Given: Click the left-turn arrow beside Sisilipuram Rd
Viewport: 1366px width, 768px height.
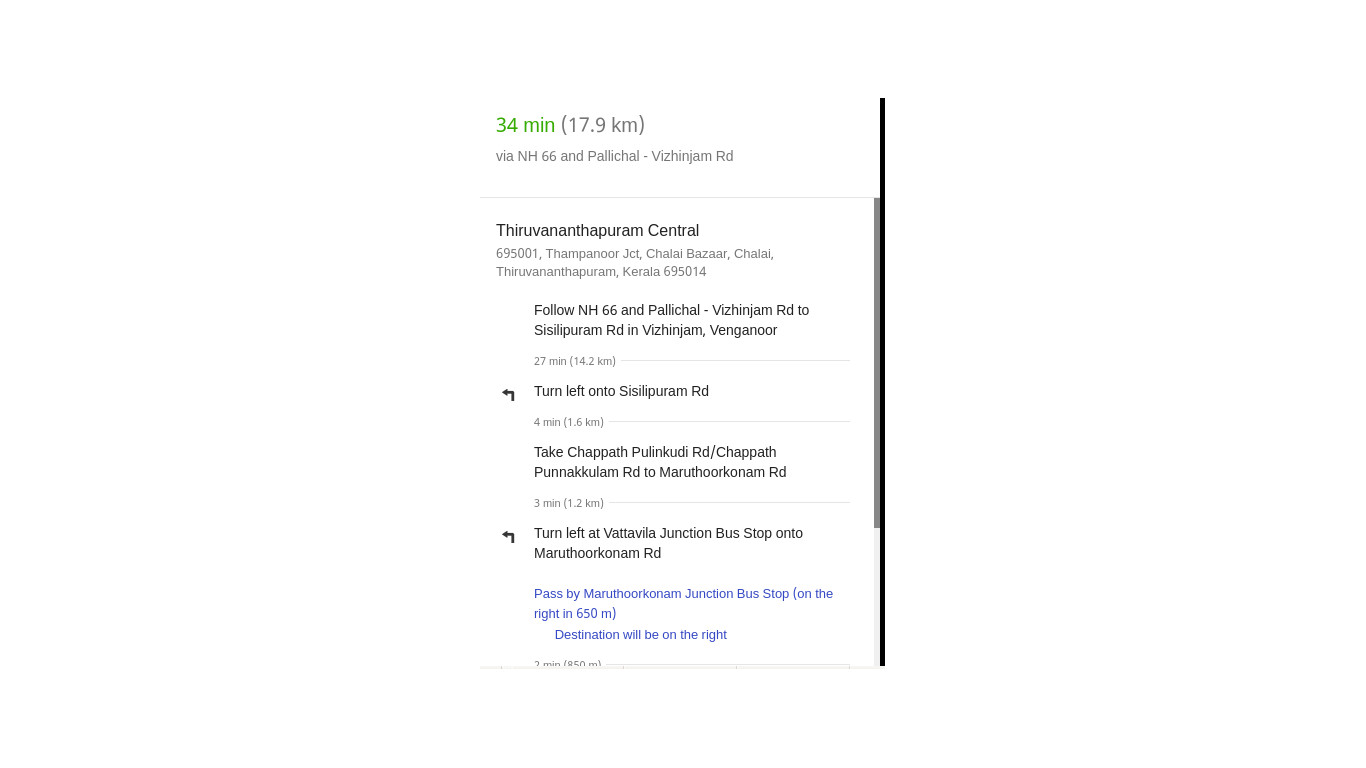Looking at the screenshot, I should pyautogui.click(x=509, y=395).
